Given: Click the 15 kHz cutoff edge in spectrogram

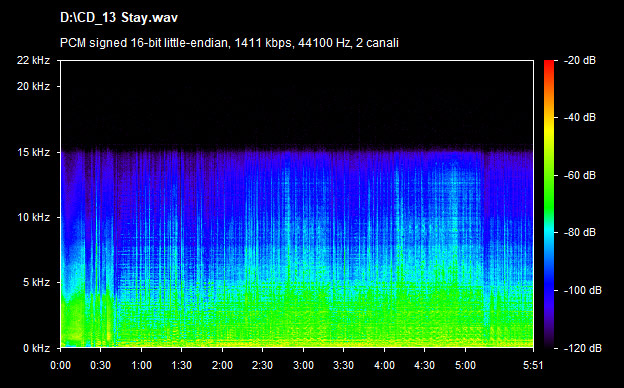Looking at the screenshot, I should pos(297,150).
